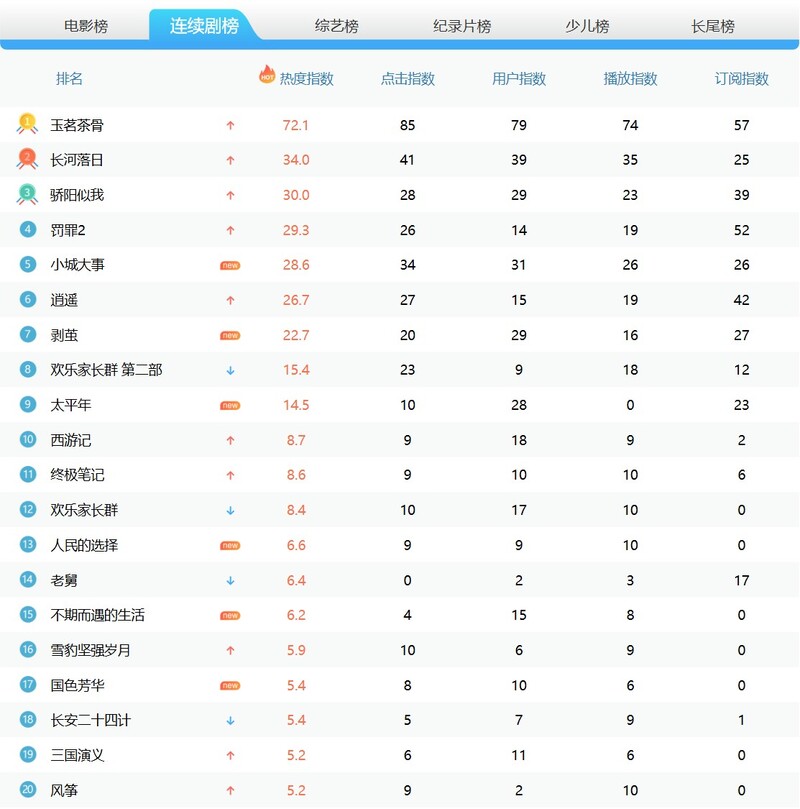
Task: Open the 骄阳似我 series link
Action: (x=77, y=195)
